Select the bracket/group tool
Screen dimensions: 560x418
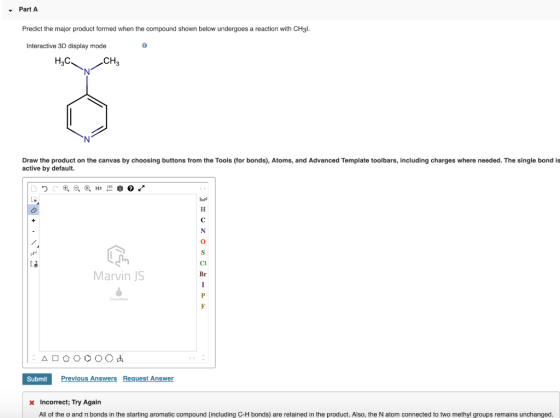coord(34,264)
